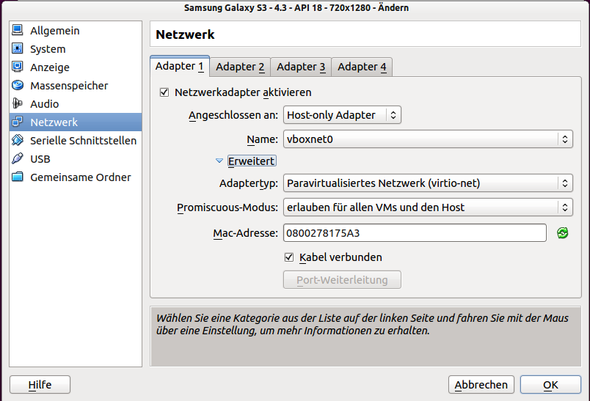Select the System chip icon

click(17, 49)
